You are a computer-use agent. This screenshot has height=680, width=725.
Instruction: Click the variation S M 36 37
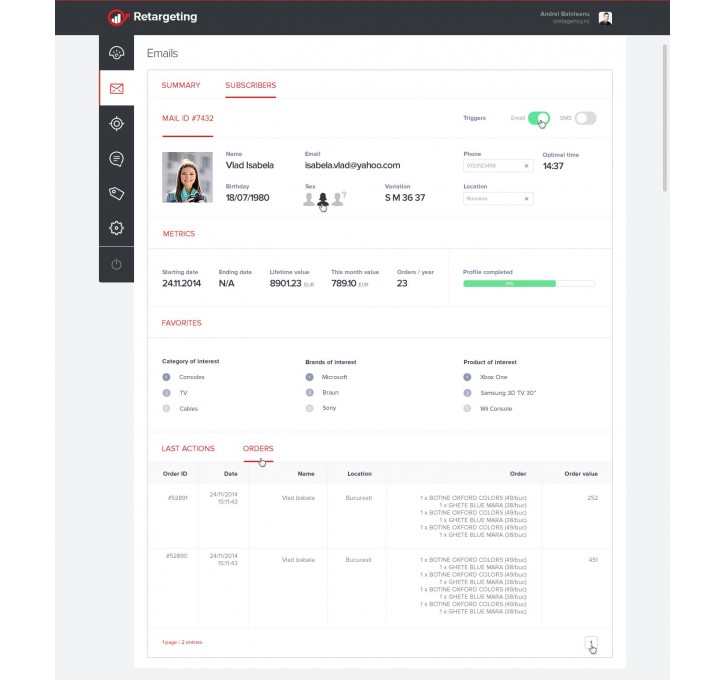(x=405, y=198)
